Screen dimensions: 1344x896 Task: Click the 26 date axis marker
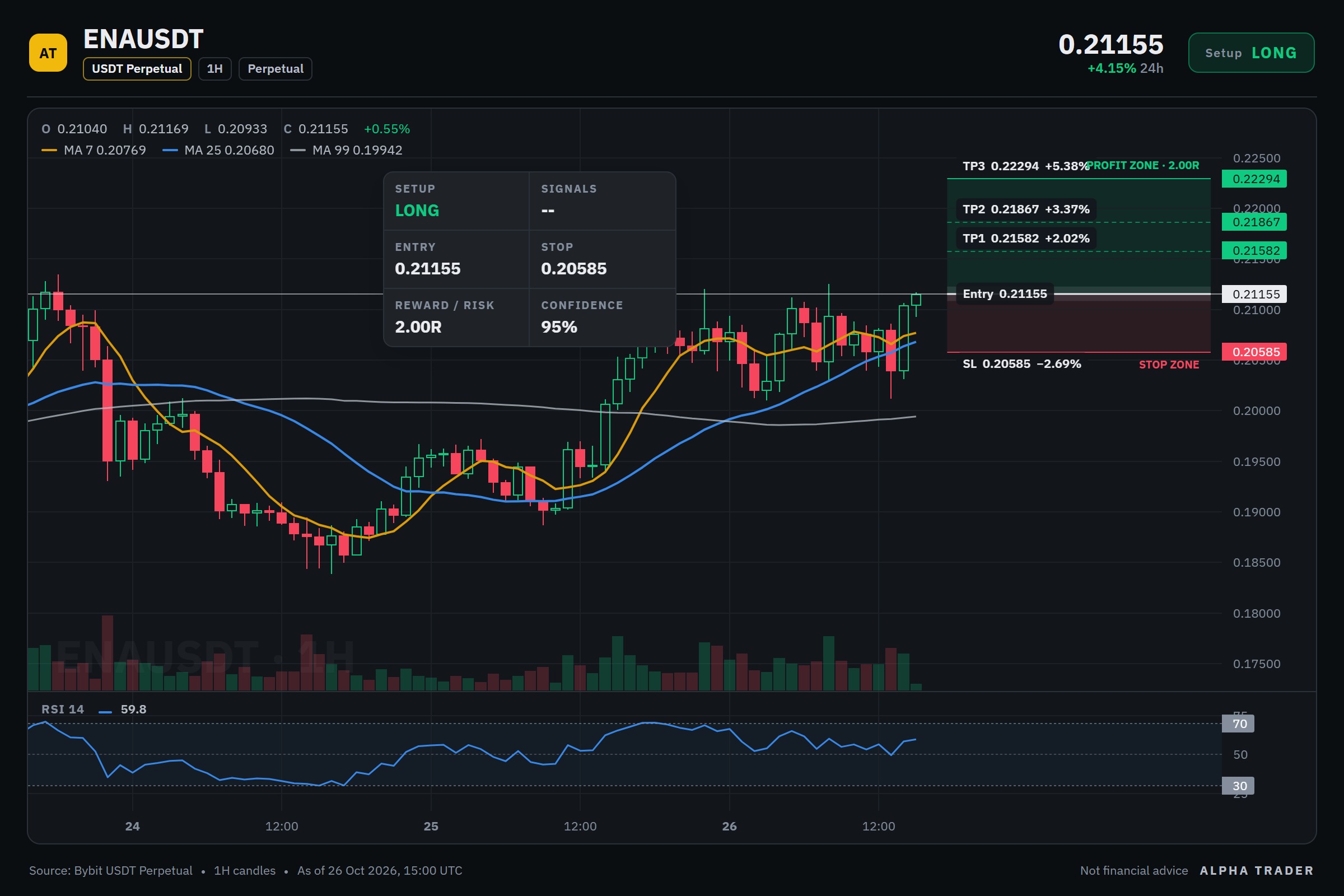tap(729, 827)
